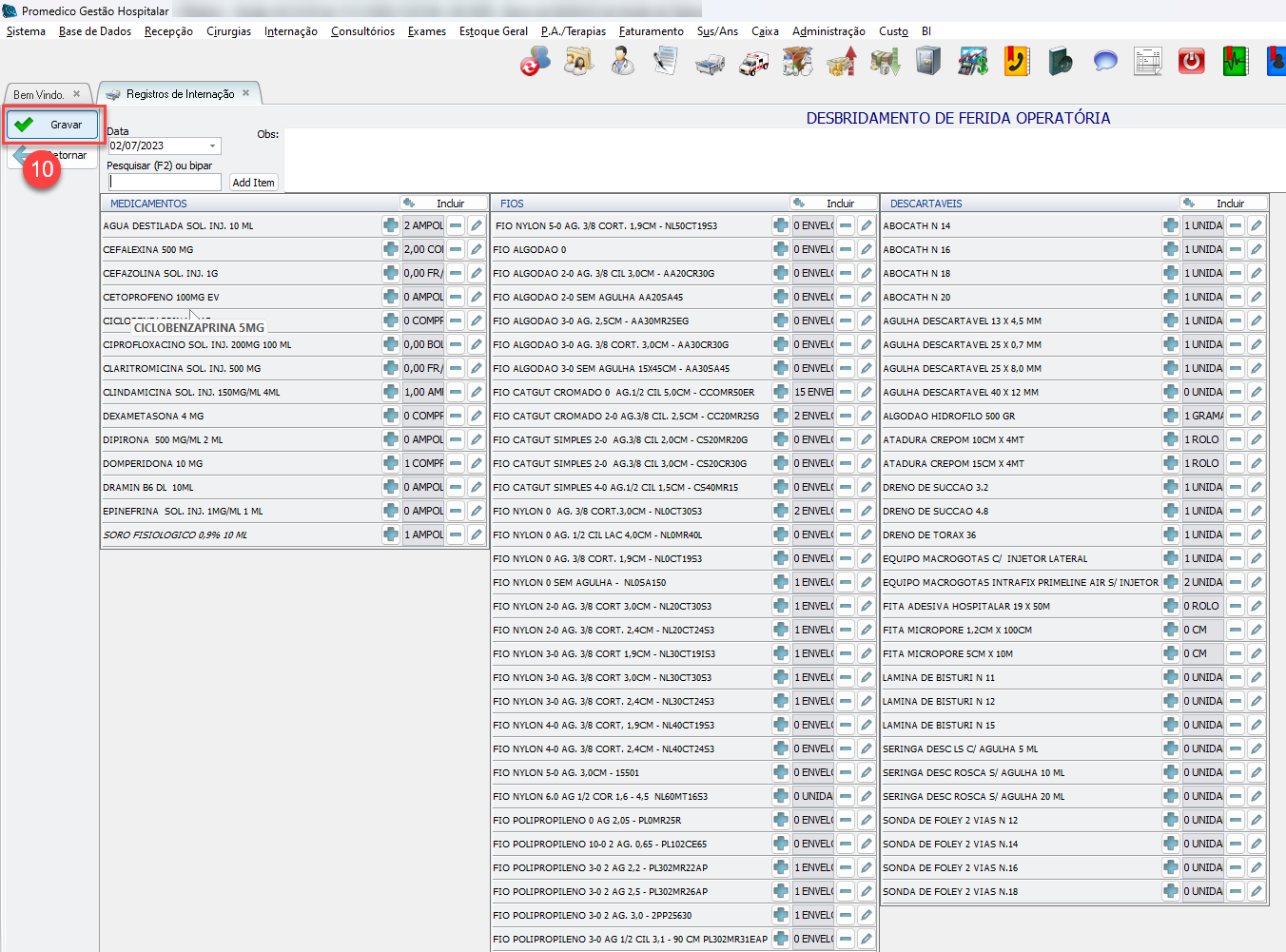Close the Registros de Internação tab
The width and height of the screenshot is (1286, 952).
[245, 93]
